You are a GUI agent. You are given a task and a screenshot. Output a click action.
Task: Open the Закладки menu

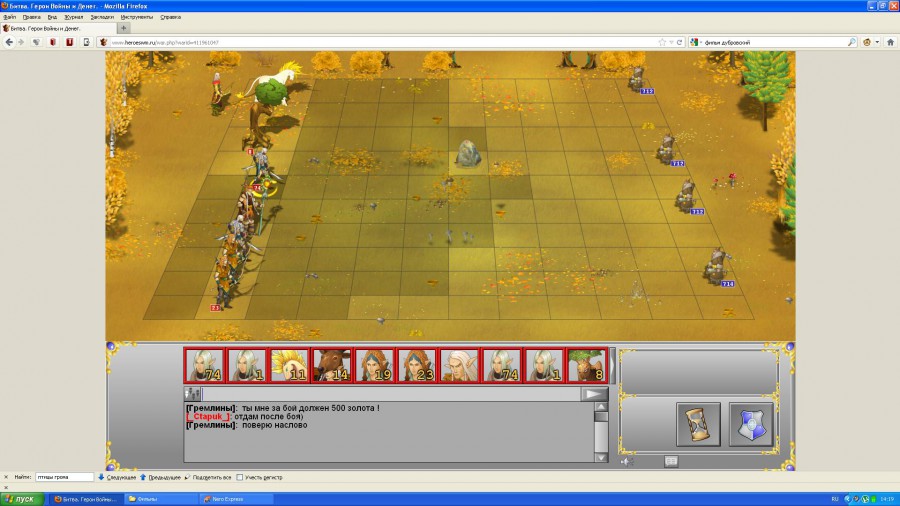coord(102,17)
